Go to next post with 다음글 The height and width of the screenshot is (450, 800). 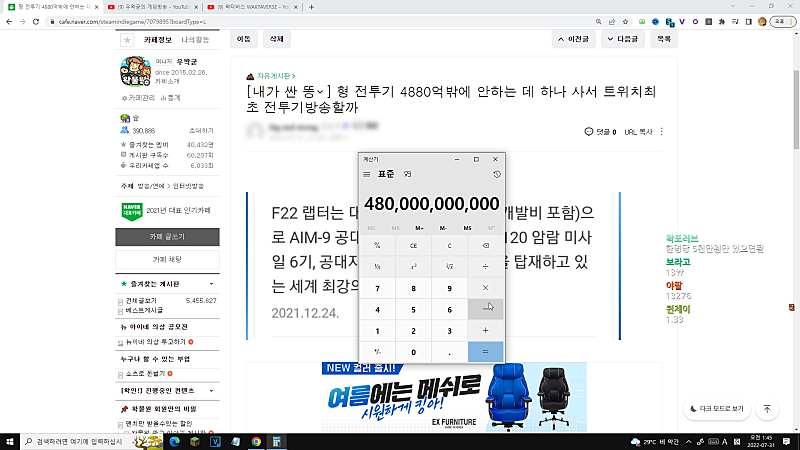click(623, 39)
